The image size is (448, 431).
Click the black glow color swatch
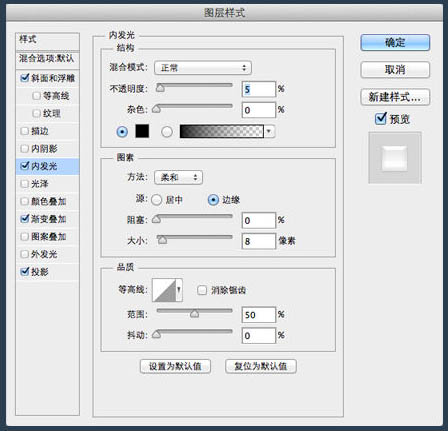[142, 131]
